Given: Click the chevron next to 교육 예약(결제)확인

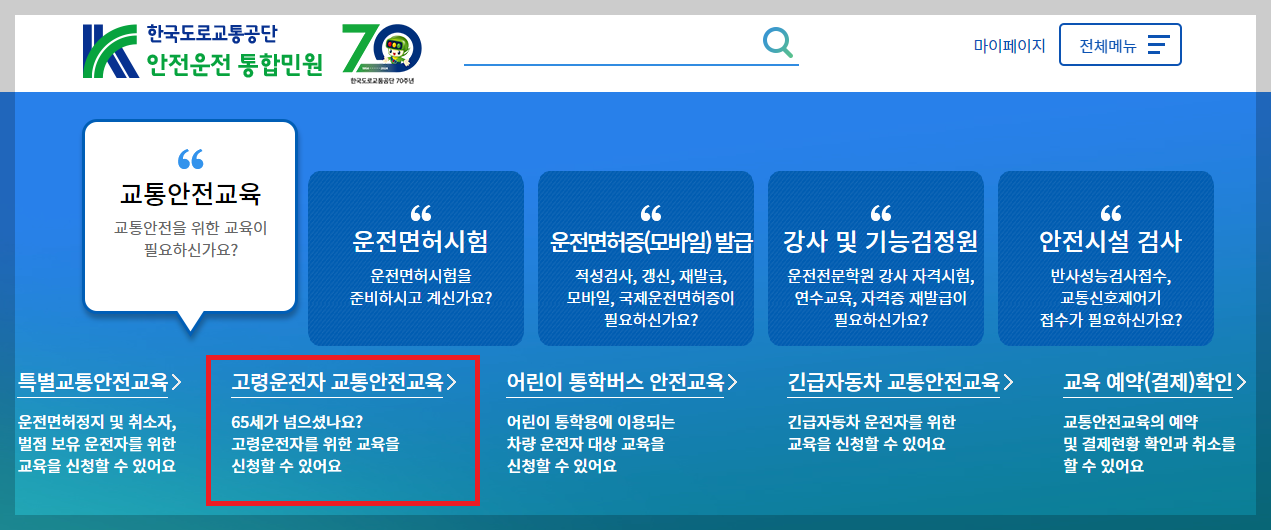Looking at the screenshot, I should 1241,381.
